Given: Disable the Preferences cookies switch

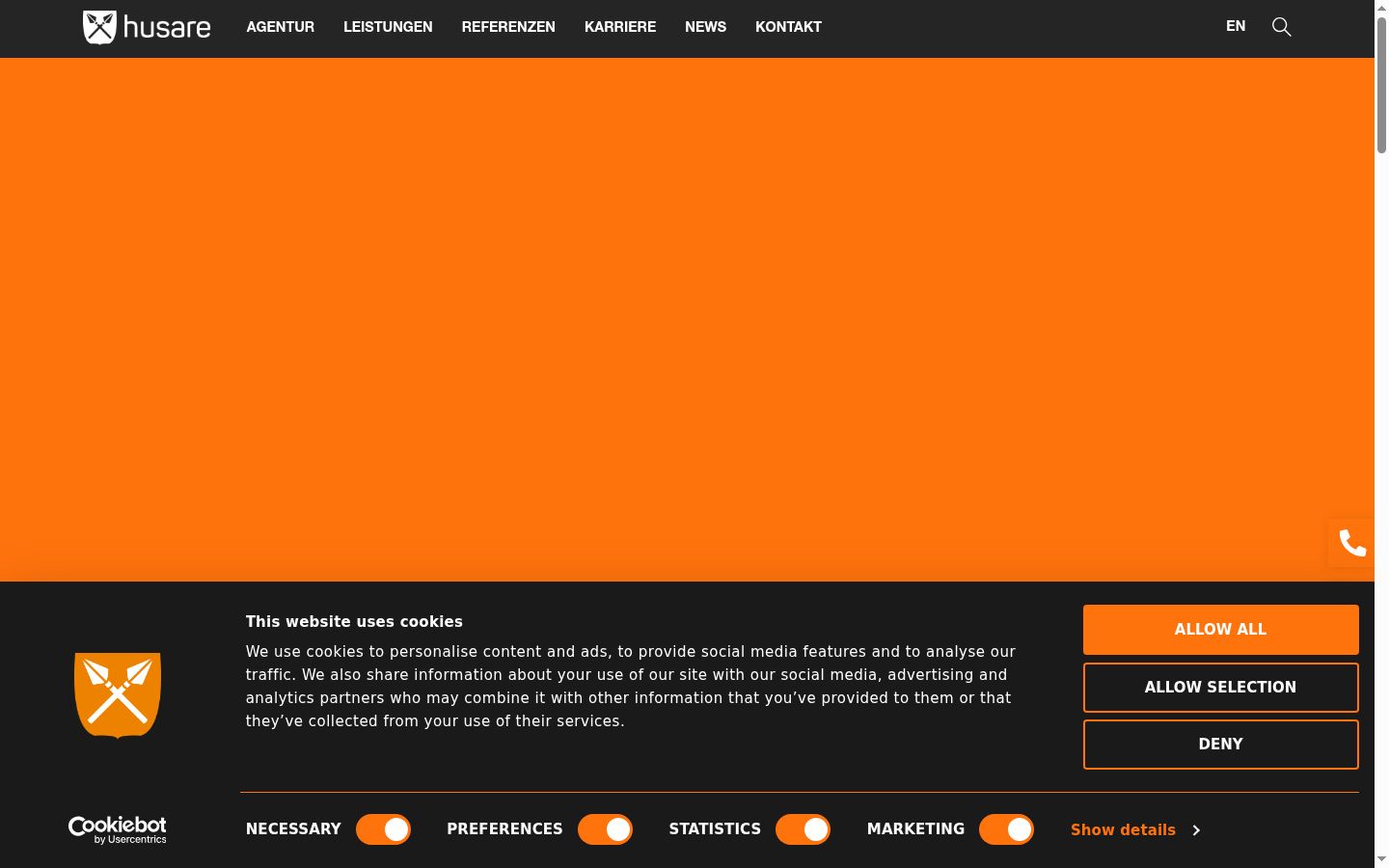Looking at the screenshot, I should click(605, 829).
